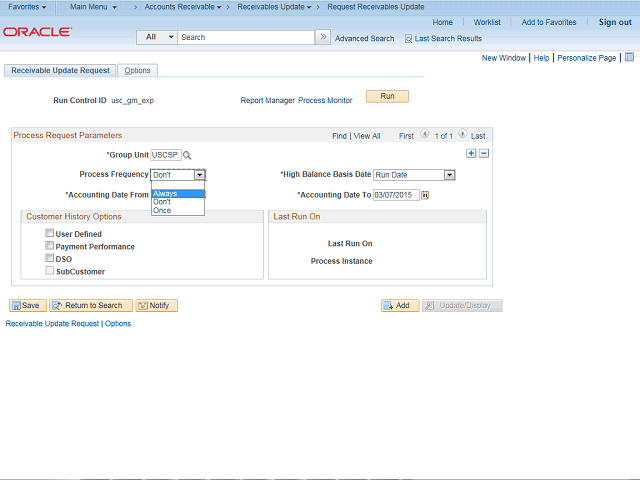Click the Add button
The height and width of the screenshot is (480, 640).
400,305
